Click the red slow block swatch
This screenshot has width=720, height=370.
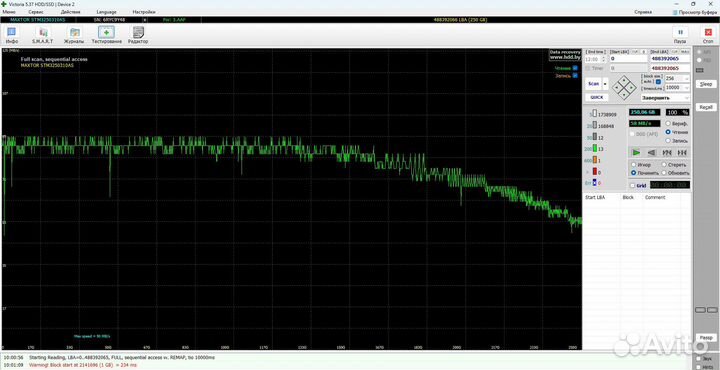[595, 171]
